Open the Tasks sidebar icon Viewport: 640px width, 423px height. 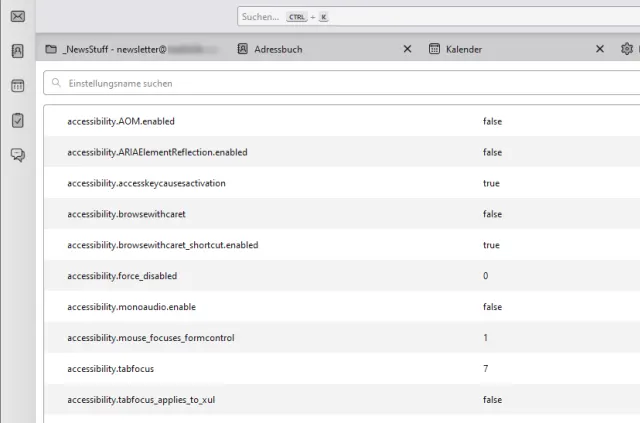pyautogui.click(x=17, y=120)
